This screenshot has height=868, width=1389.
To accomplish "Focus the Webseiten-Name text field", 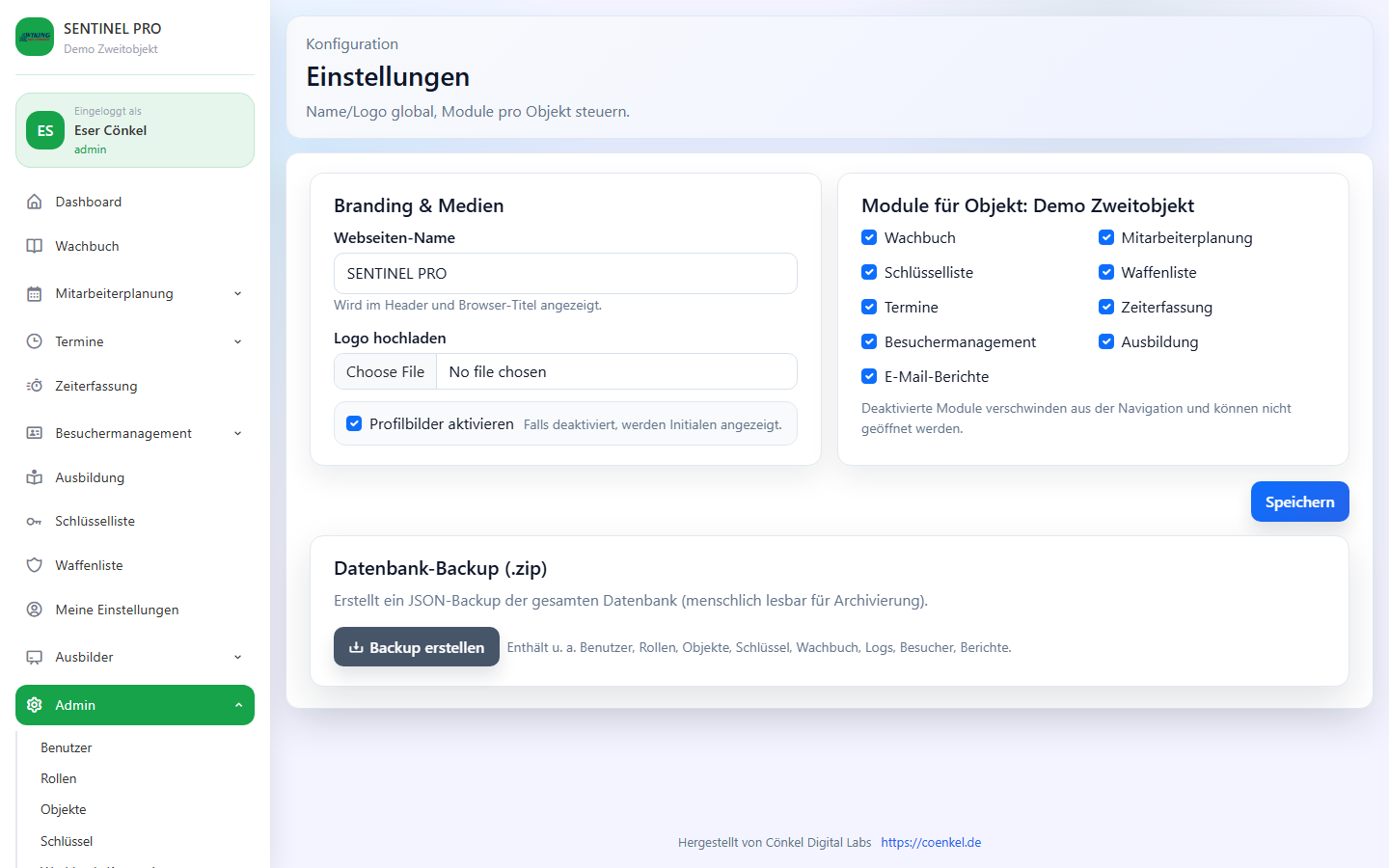I will tap(565, 273).
